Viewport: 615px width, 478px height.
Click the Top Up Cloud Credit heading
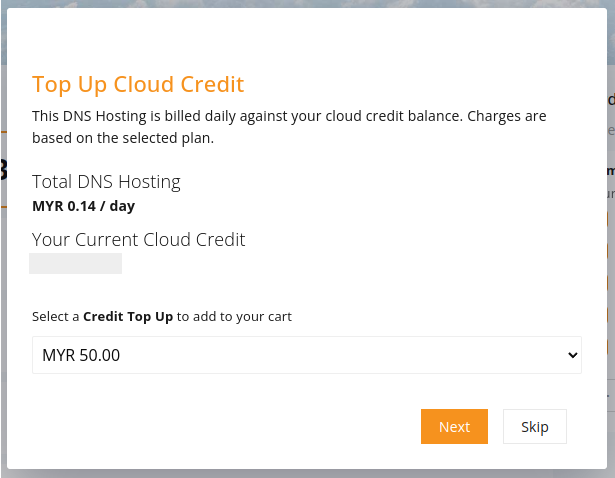tap(138, 84)
